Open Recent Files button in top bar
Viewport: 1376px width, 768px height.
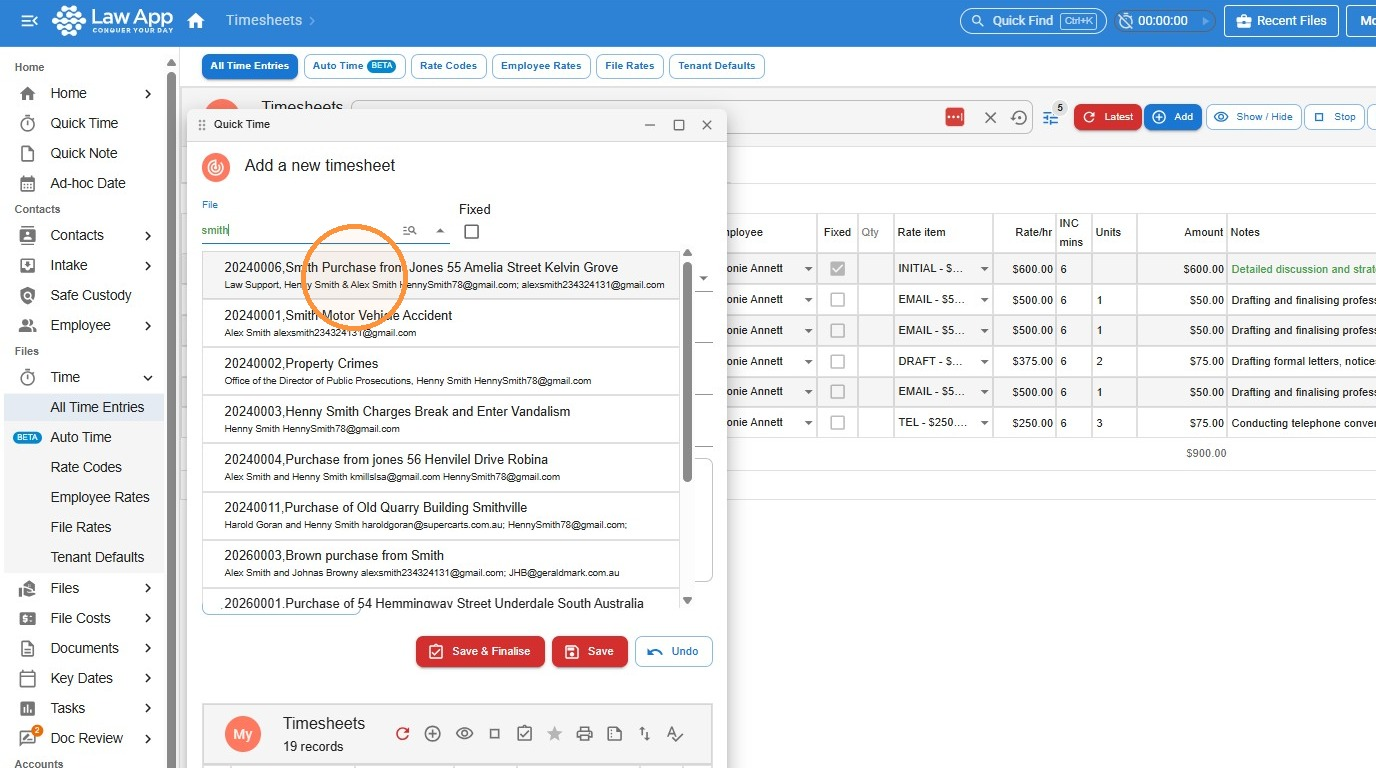[x=1281, y=20]
